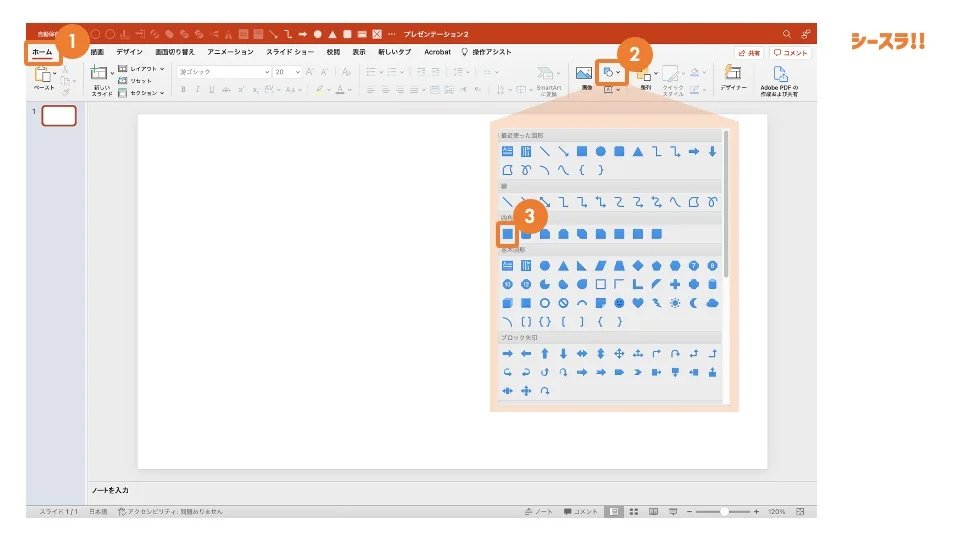Choose the left-right double arrow block shape

coord(582,354)
